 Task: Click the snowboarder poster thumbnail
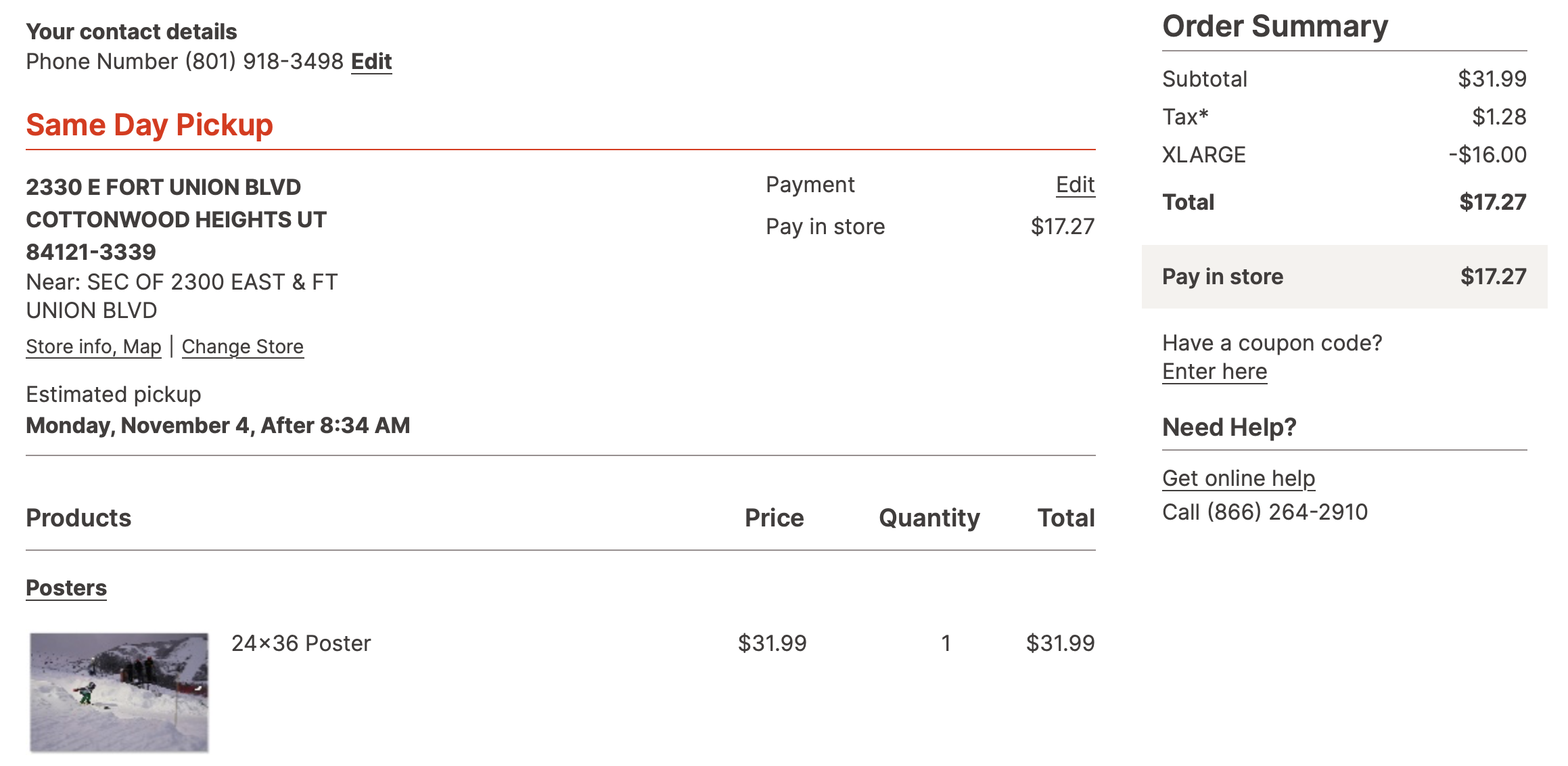pyautogui.click(x=119, y=692)
